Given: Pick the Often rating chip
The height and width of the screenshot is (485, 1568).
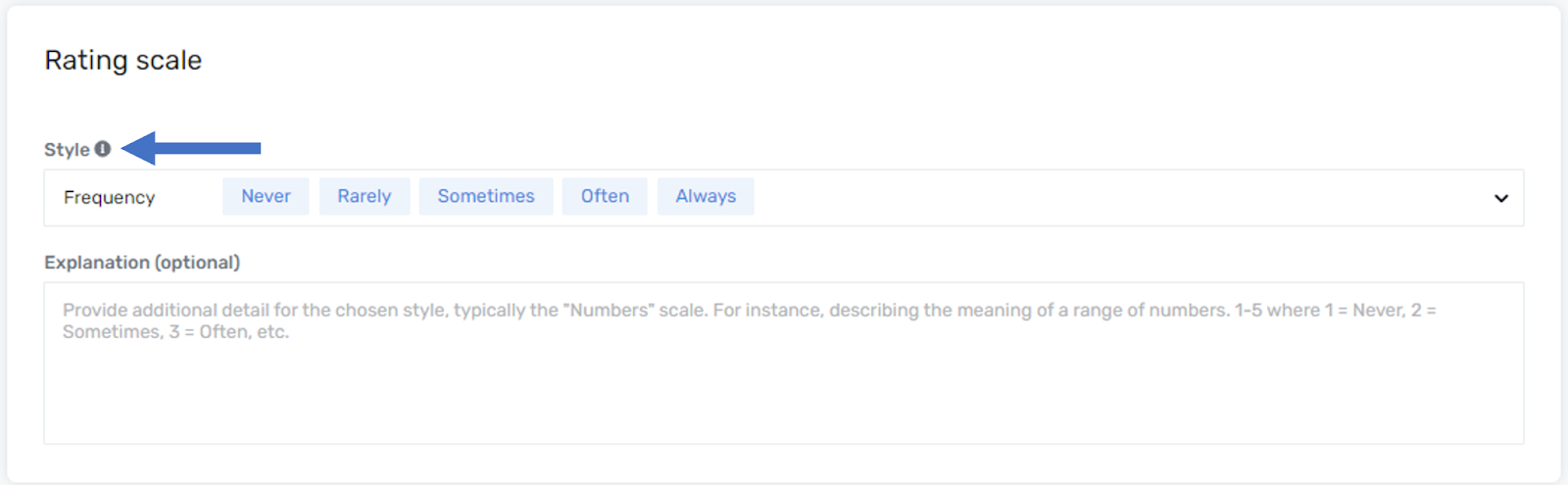Looking at the screenshot, I should (x=605, y=196).
